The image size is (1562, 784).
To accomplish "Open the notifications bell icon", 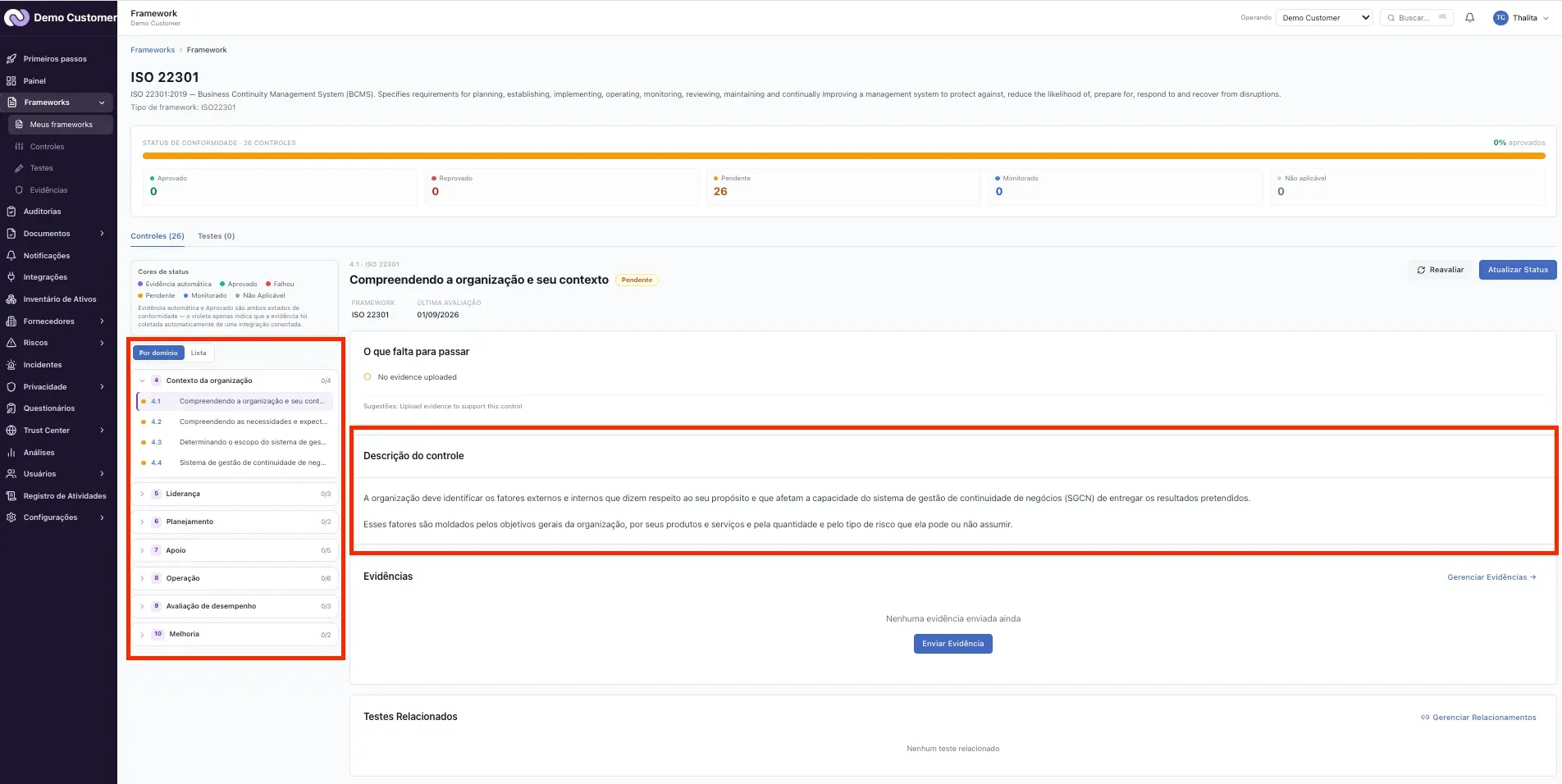I will [x=1469, y=17].
